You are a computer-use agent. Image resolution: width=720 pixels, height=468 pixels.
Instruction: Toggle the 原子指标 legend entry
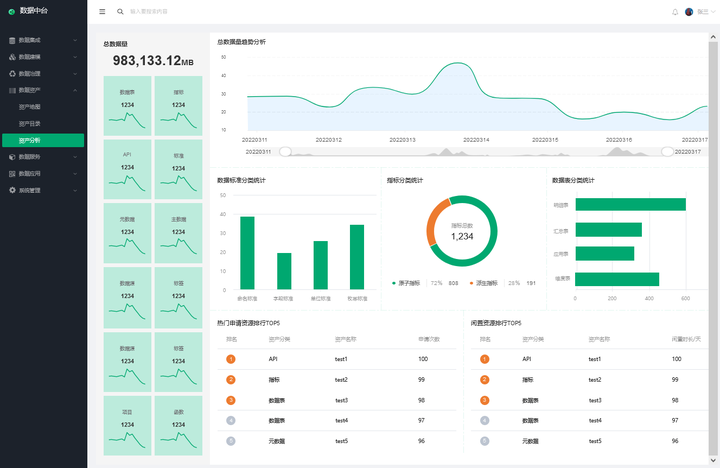406,283
